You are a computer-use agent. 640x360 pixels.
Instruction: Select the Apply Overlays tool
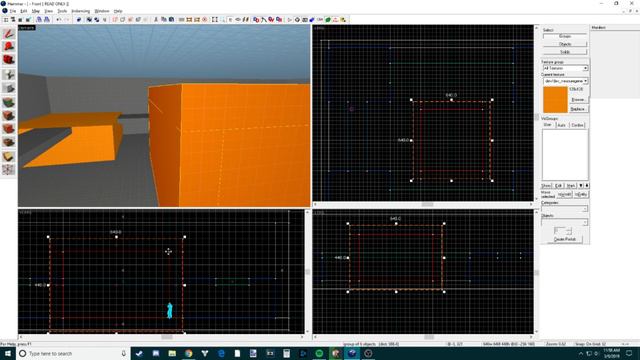(9, 142)
